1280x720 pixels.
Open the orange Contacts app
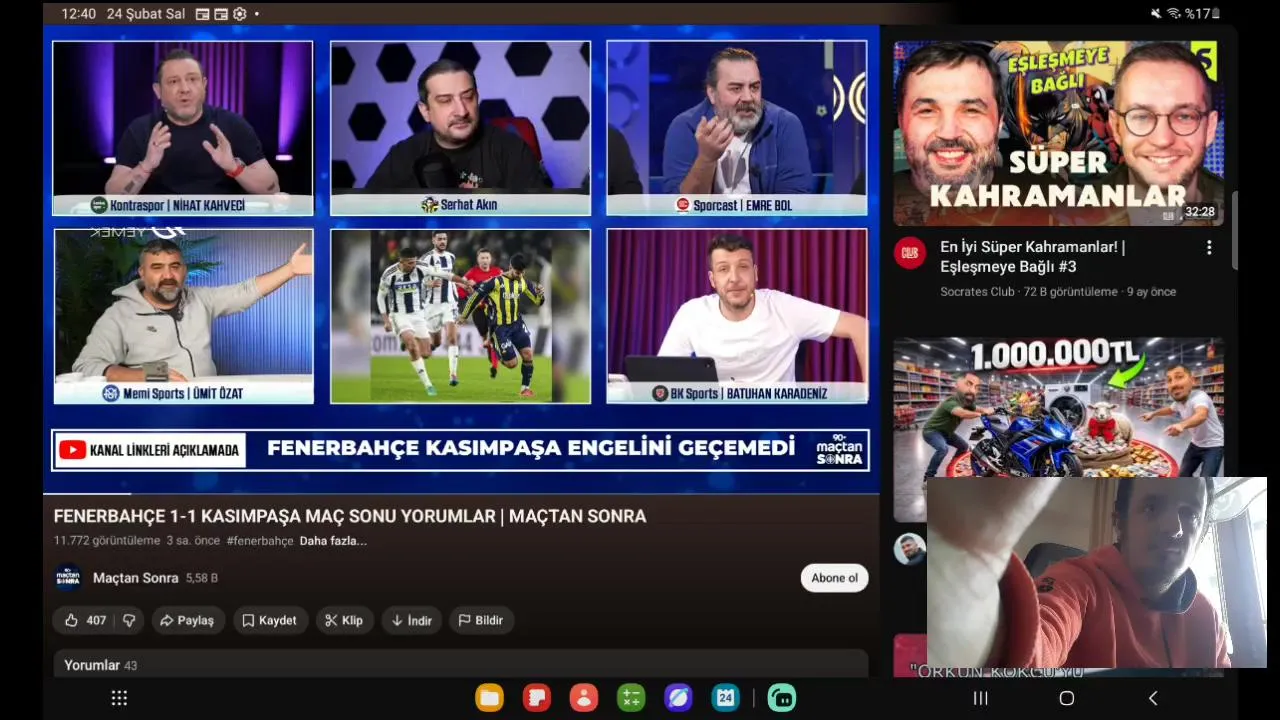[583, 698]
